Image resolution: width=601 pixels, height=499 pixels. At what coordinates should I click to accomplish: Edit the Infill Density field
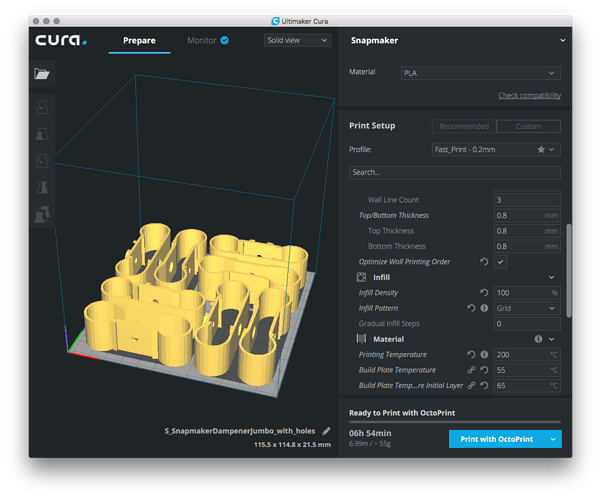[527, 293]
